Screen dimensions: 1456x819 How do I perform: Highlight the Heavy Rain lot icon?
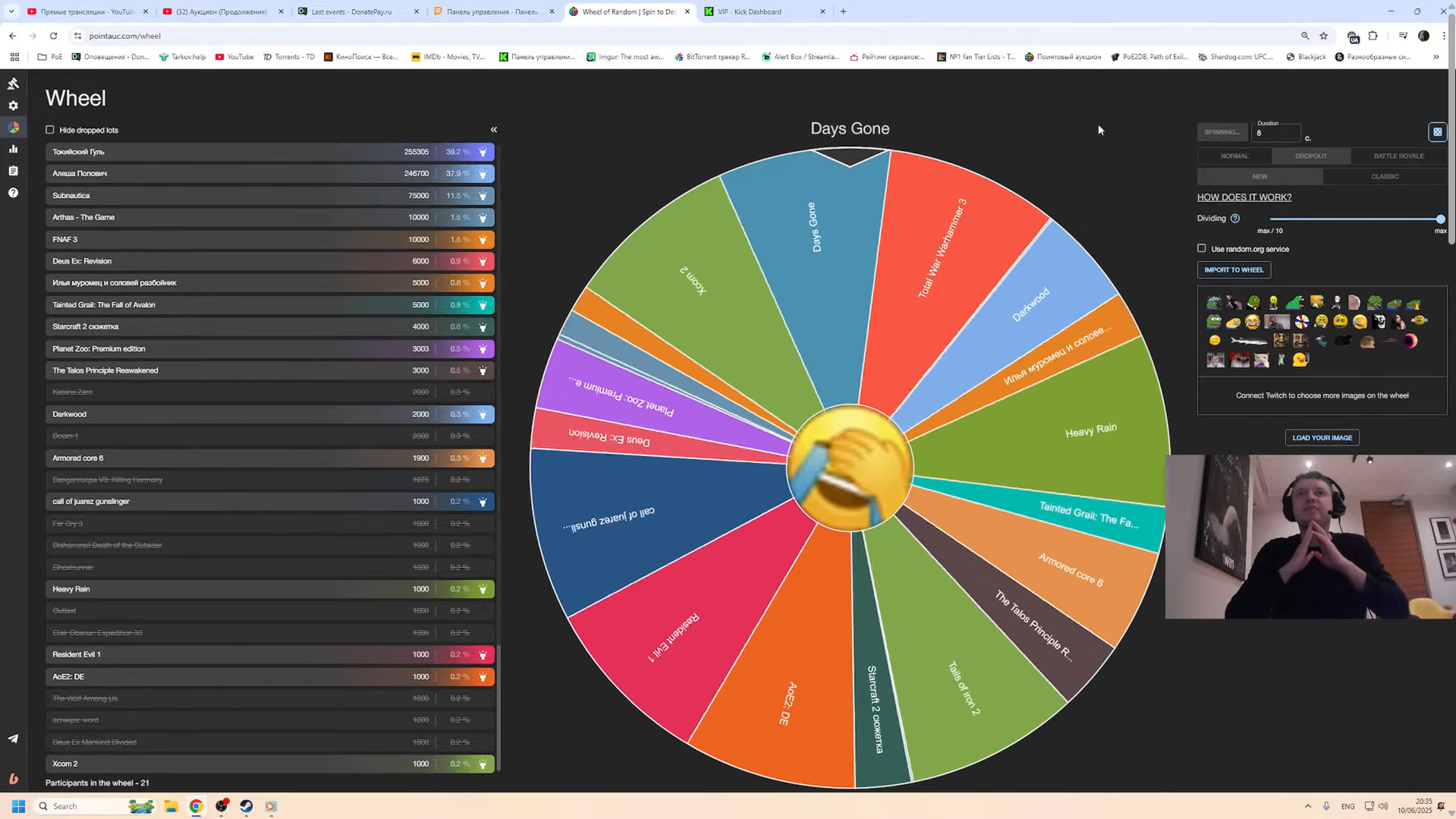point(483,589)
